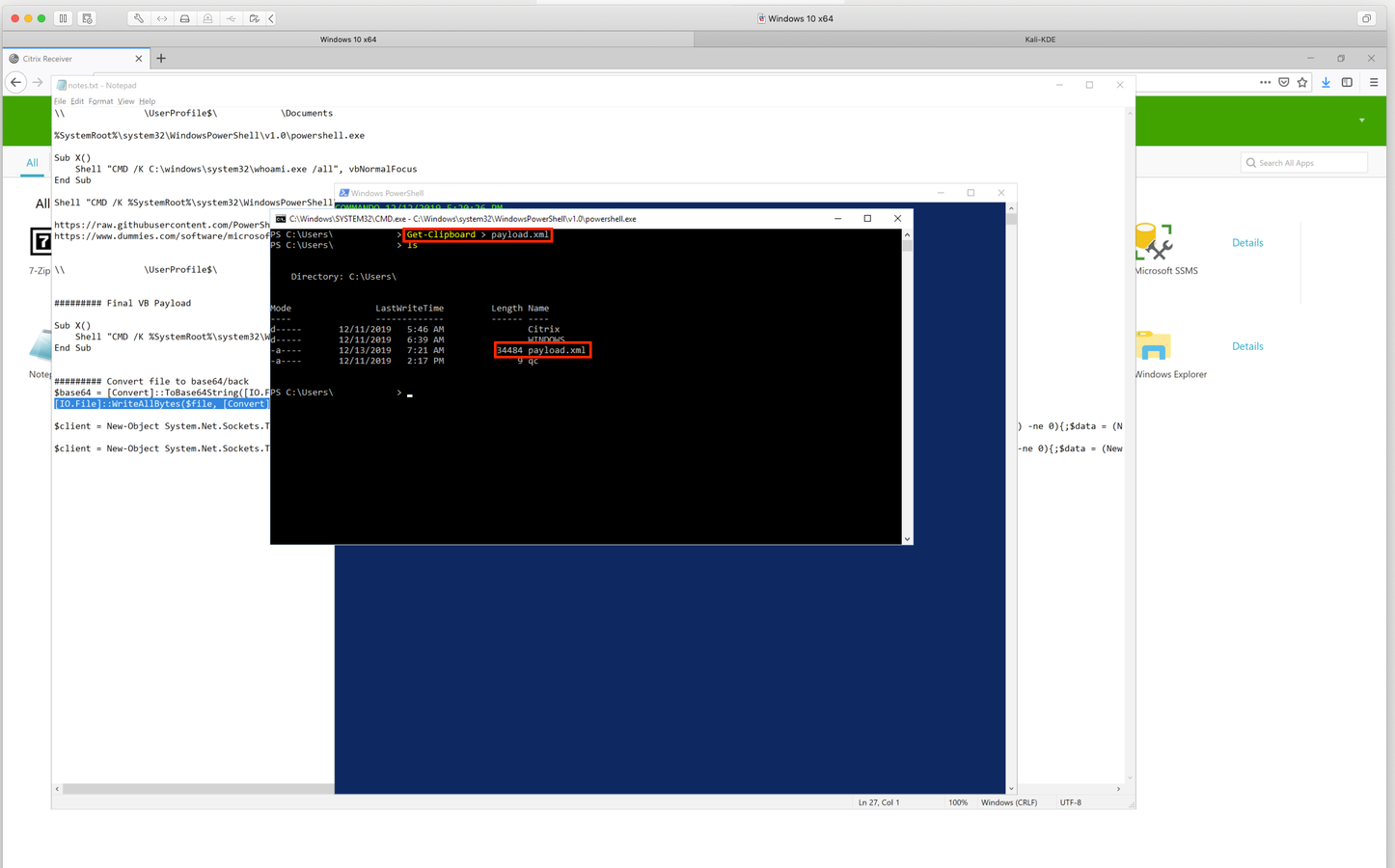The image size is (1395, 868).
Task: Select the Citrix Receiver browser tab
Action: point(75,59)
